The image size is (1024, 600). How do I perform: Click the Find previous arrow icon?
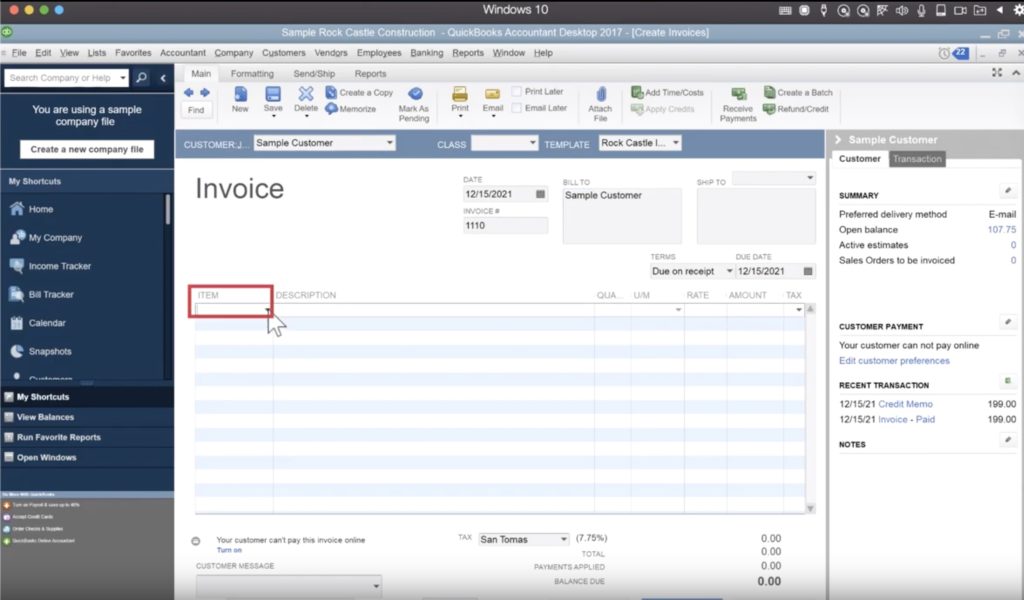pyautogui.click(x=189, y=93)
